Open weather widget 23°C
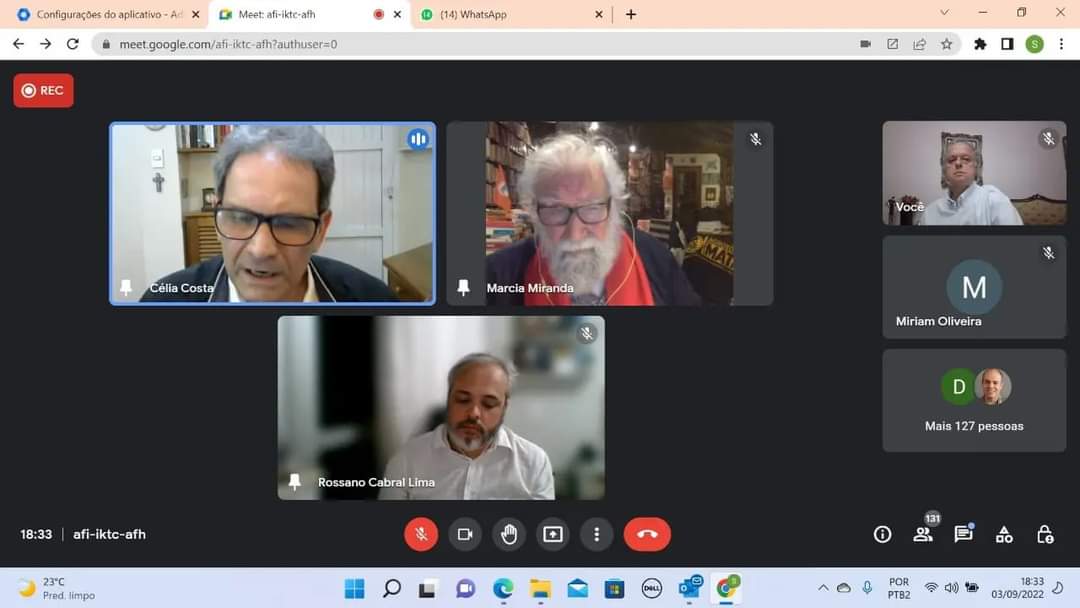Viewport: 1080px width, 608px height. [56, 588]
